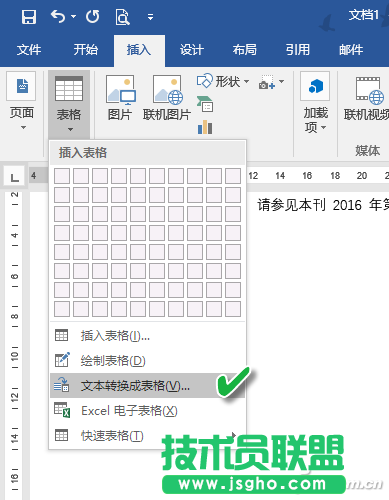Click the 联机视频 online video icon
The width and height of the screenshot is (389, 500).
[367, 98]
